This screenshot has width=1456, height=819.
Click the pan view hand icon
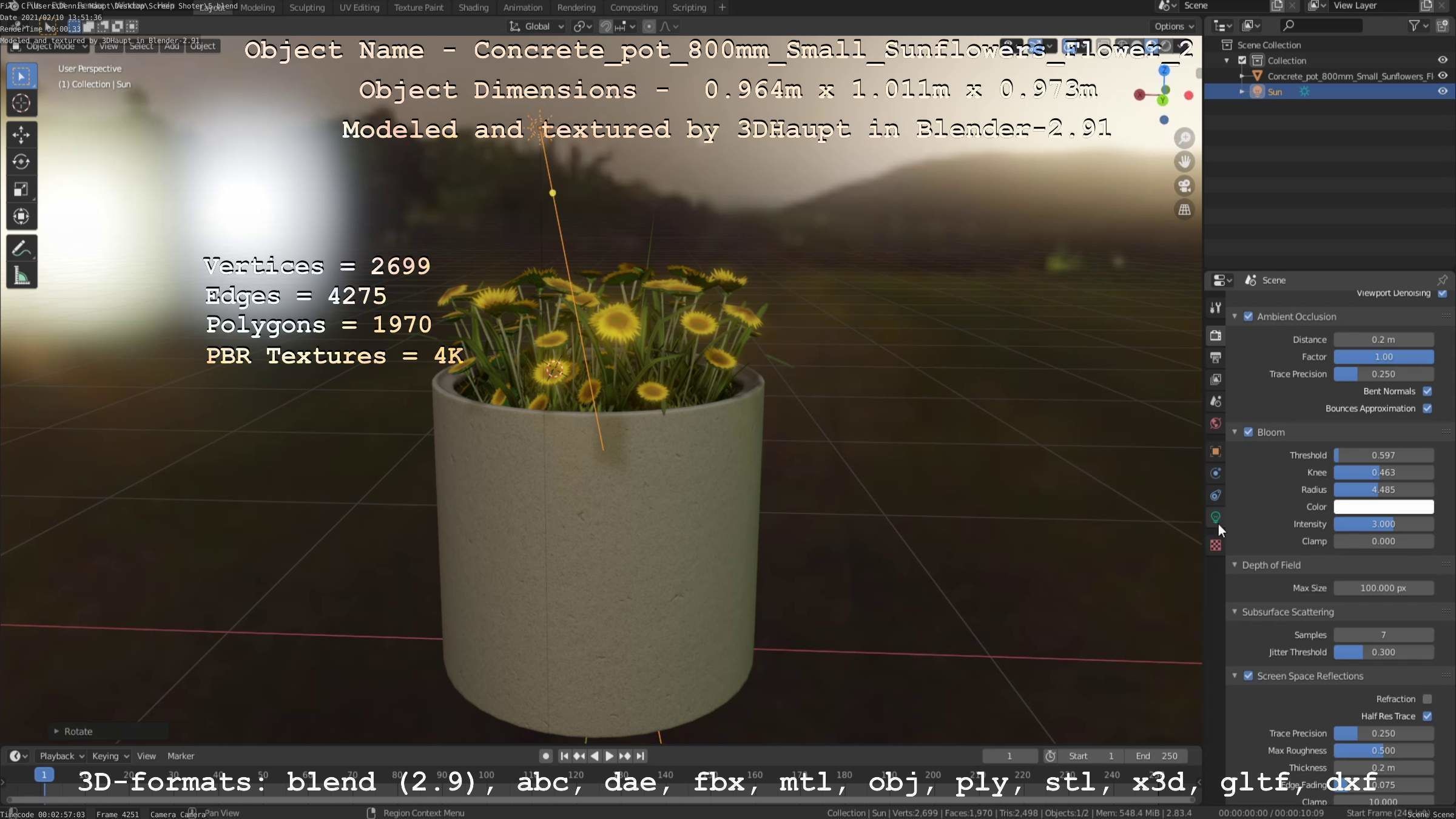coord(1184,162)
